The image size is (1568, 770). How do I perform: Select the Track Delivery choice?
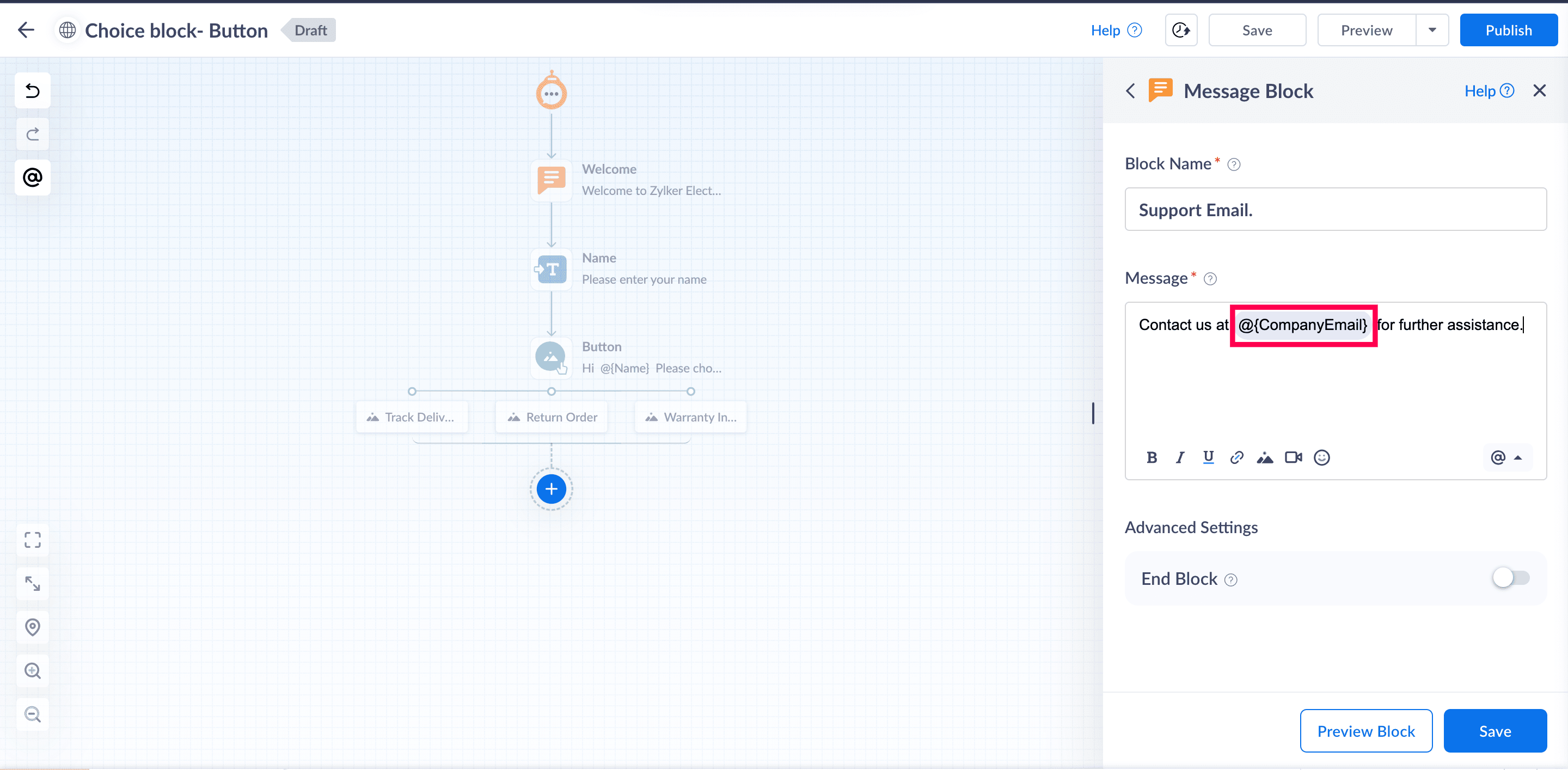coord(412,418)
